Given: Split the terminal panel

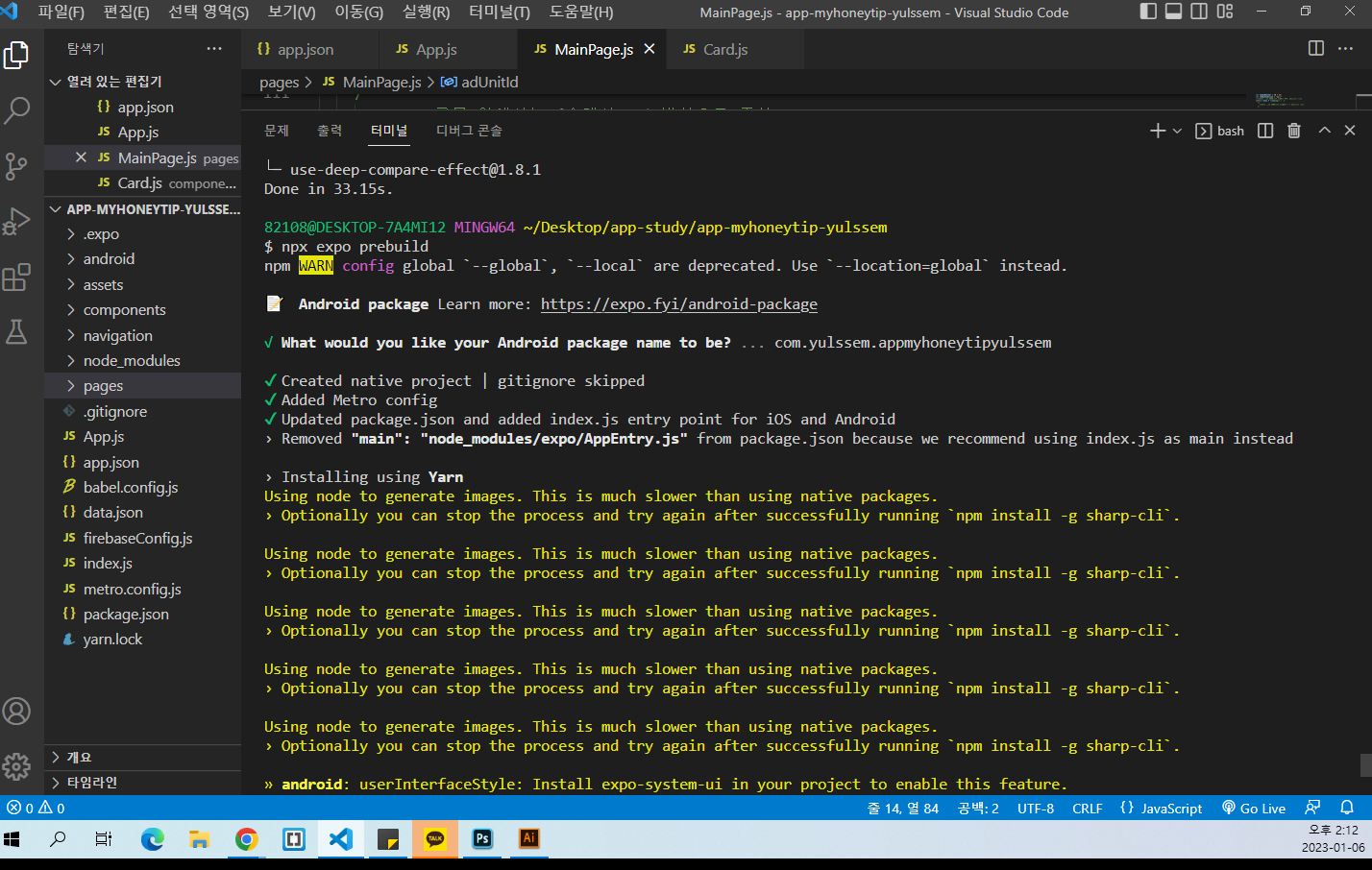Looking at the screenshot, I should [x=1265, y=131].
